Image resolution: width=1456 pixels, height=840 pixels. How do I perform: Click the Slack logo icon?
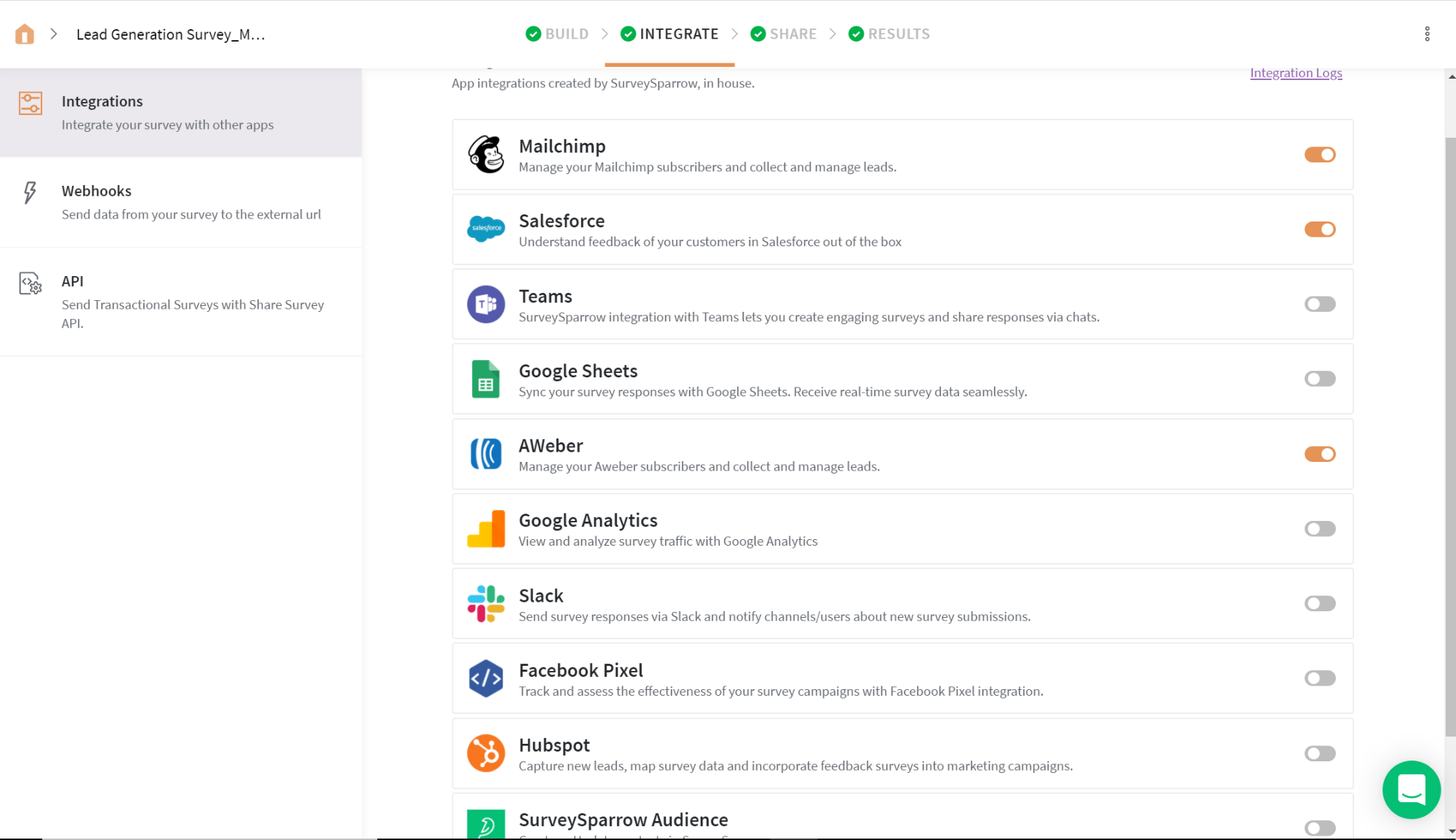(486, 603)
